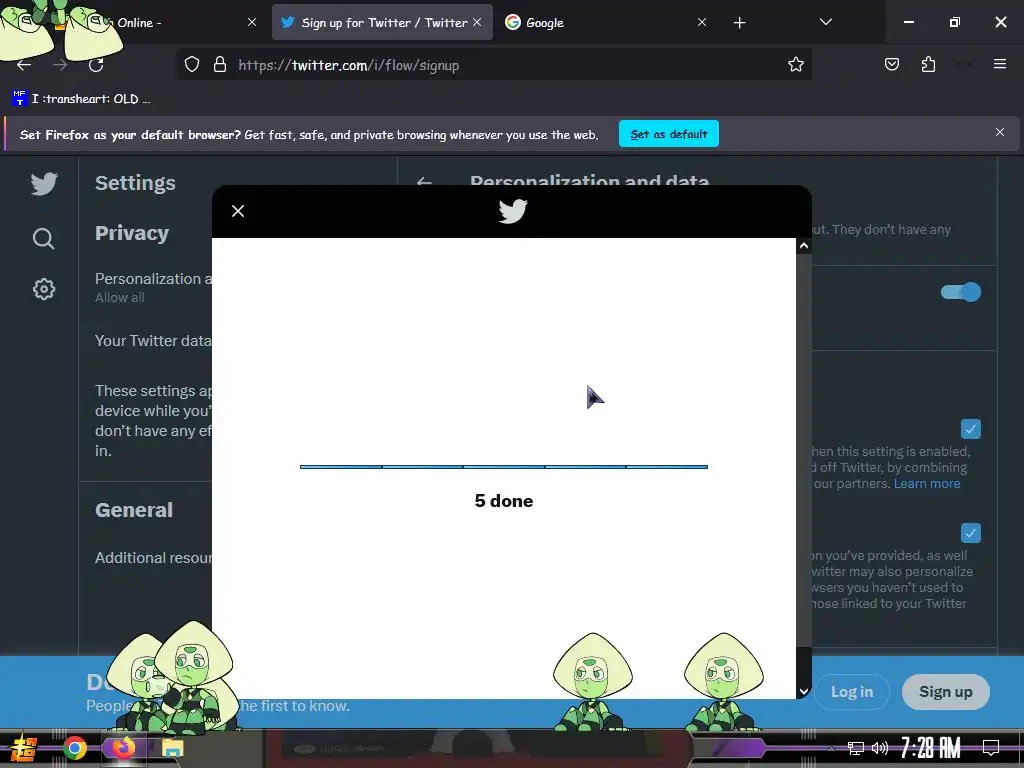Screen dimensions: 1024x768
Task: Bookmark this page with the star
Action: point(795,64)
